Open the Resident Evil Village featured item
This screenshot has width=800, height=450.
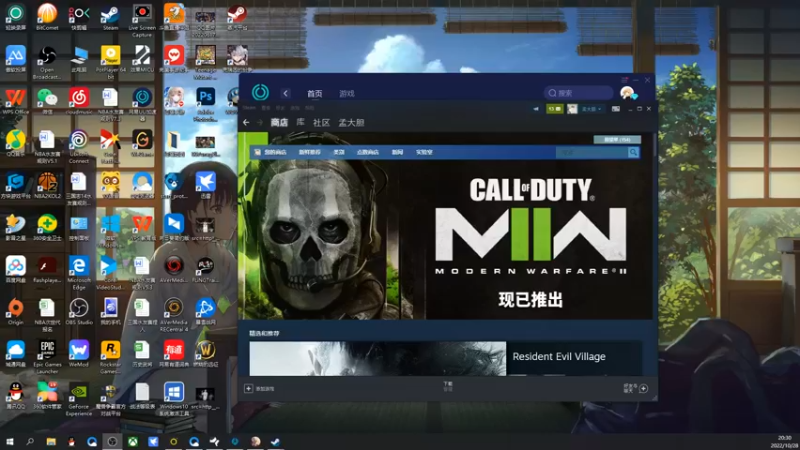coord(445,359)
